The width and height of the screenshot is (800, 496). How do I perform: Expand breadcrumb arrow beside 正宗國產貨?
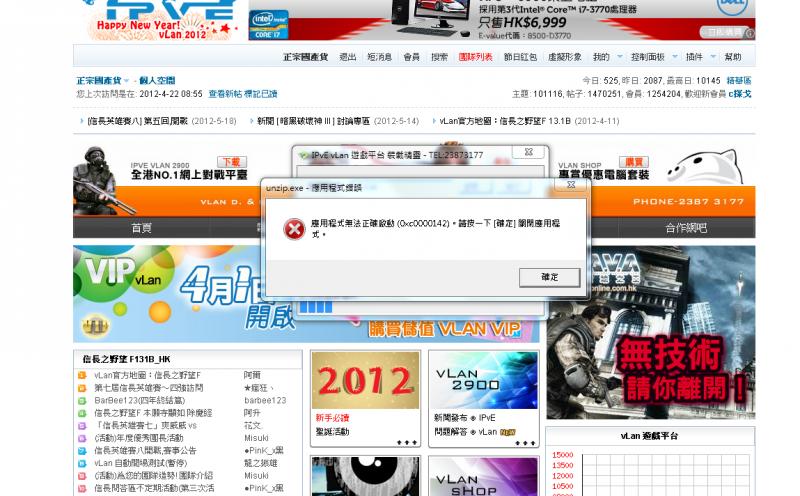pos(126,81)
